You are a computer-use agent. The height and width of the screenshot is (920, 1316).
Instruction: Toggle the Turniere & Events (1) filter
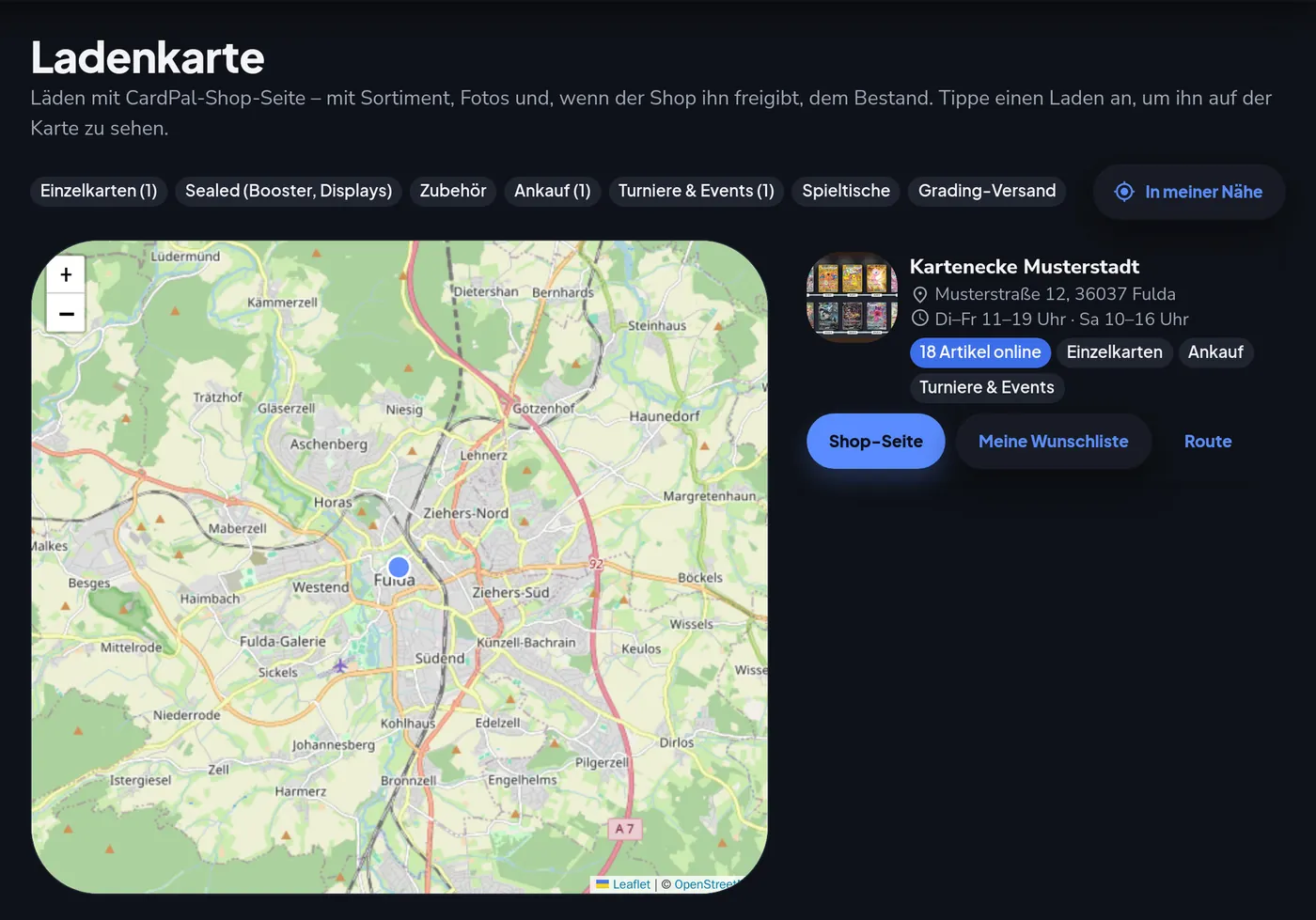pos(697,191)
